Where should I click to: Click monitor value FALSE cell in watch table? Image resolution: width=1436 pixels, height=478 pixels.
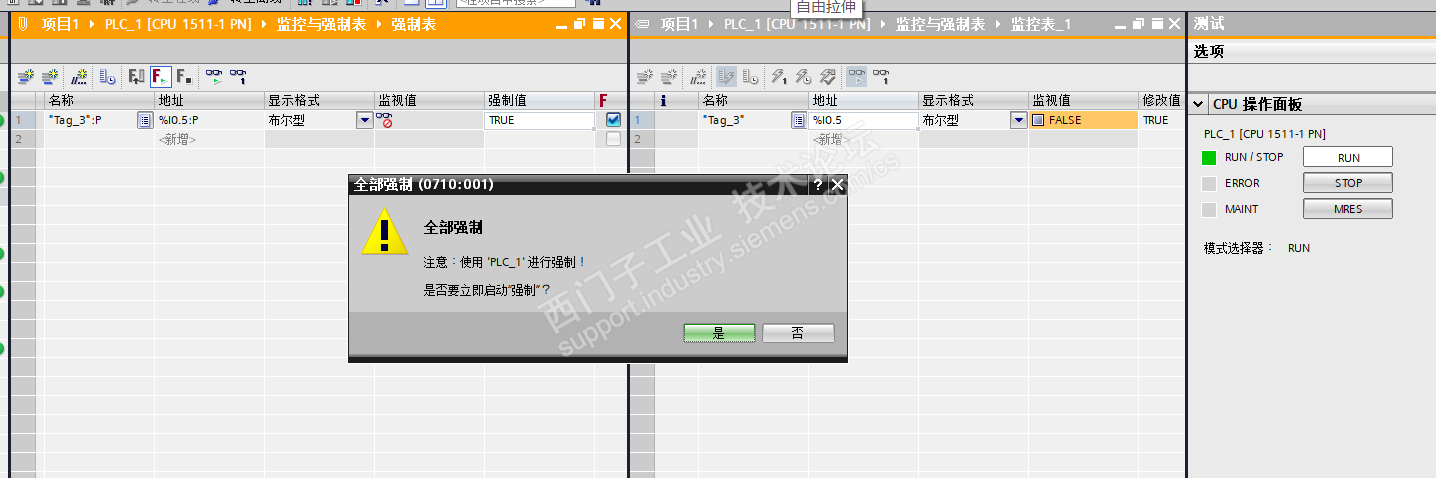pyautogui.click(x=1084, y=120)
